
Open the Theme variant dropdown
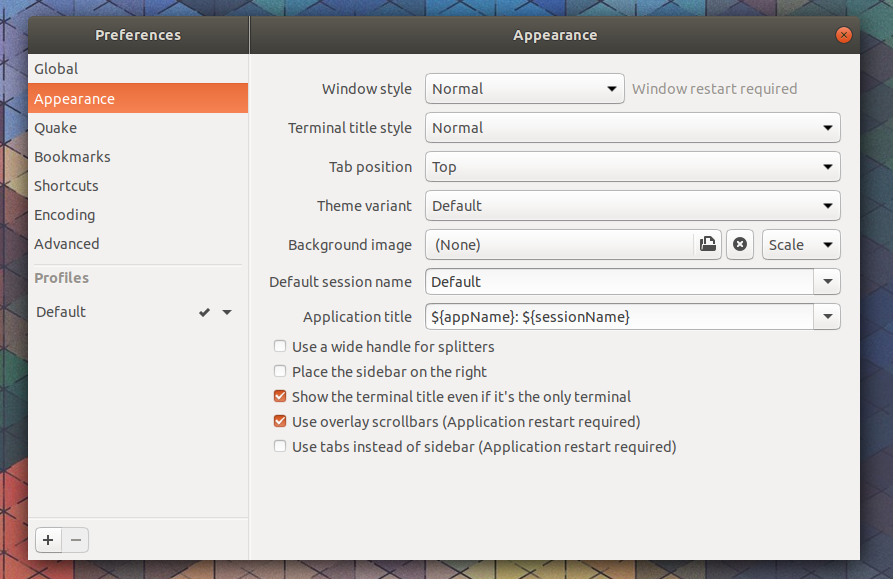point(827,205)
